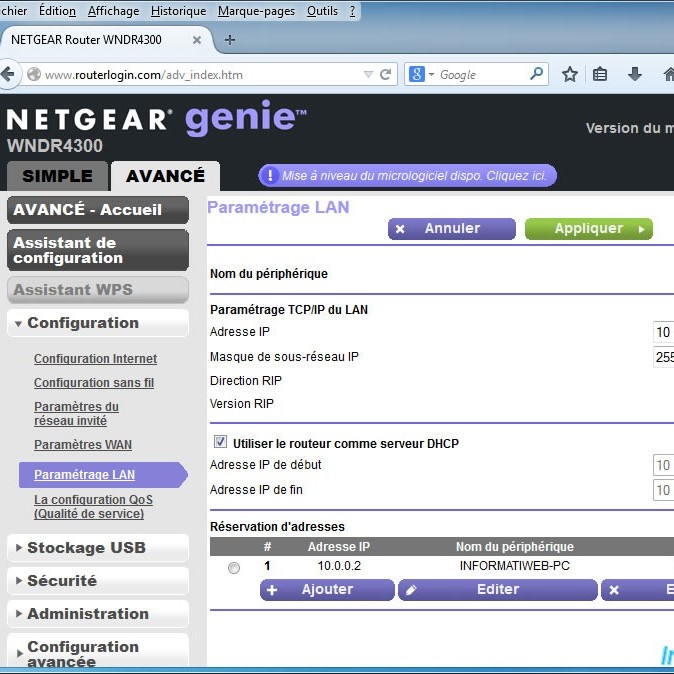Click the 10.0.0.2 address cell
This screenshot has width=674, height=674.
[x=339, y=566]
